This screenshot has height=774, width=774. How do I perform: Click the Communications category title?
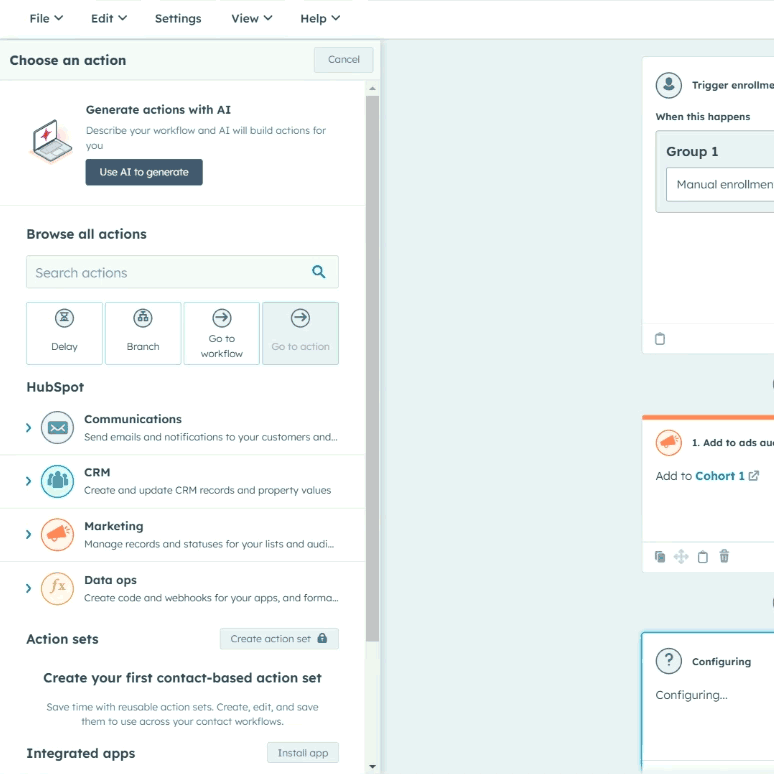pyautogui.click(x=133, y=419)
